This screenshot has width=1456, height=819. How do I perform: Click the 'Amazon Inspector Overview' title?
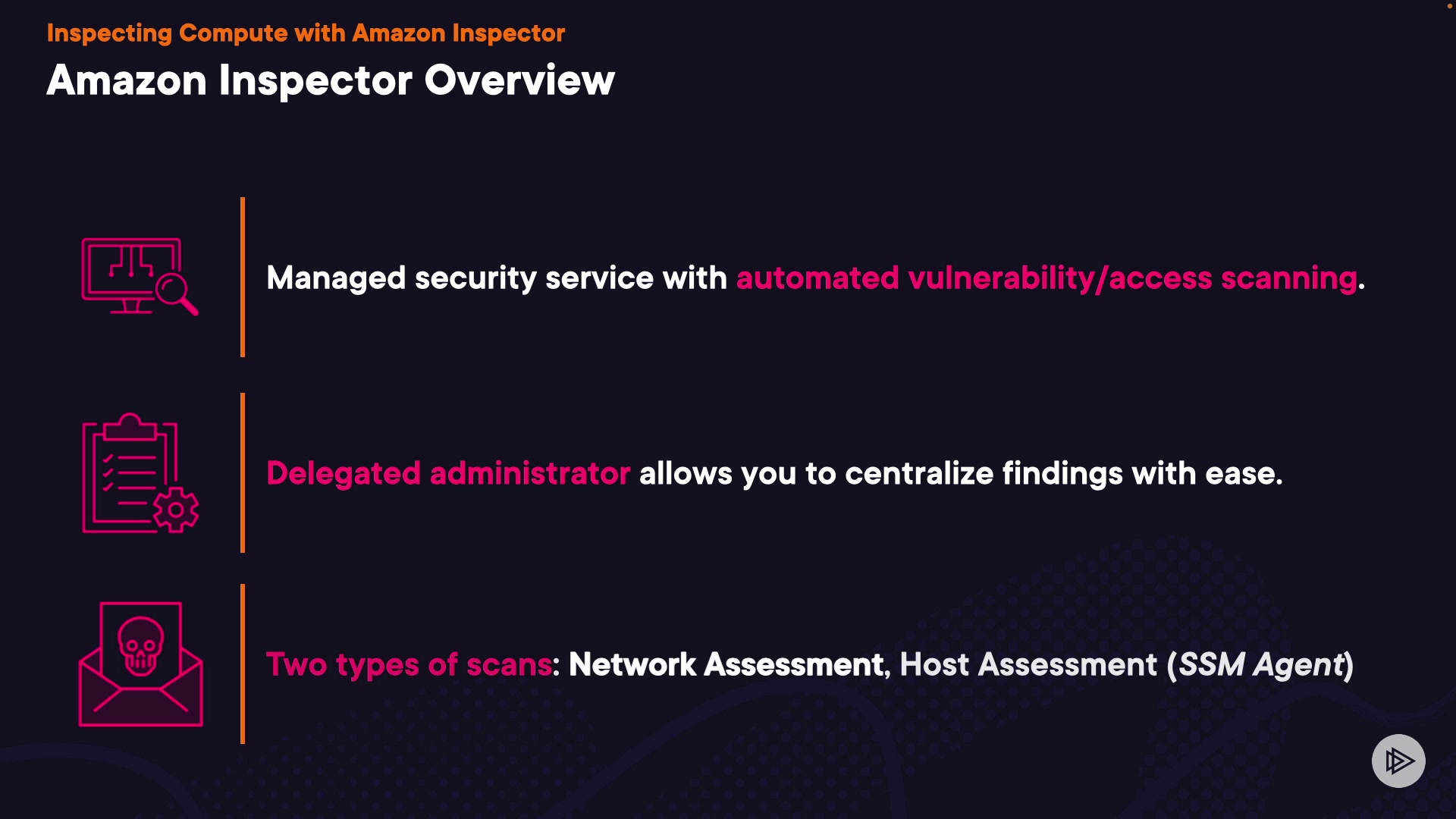tap(331, 80)
